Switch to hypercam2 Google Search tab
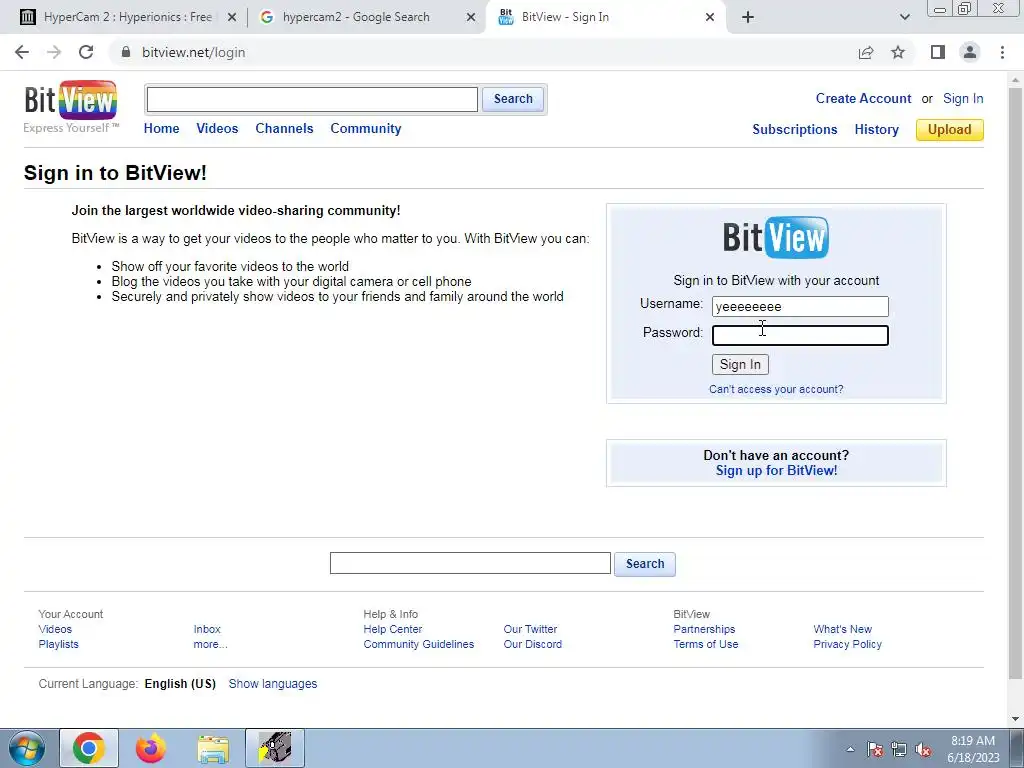 [356, 18]
